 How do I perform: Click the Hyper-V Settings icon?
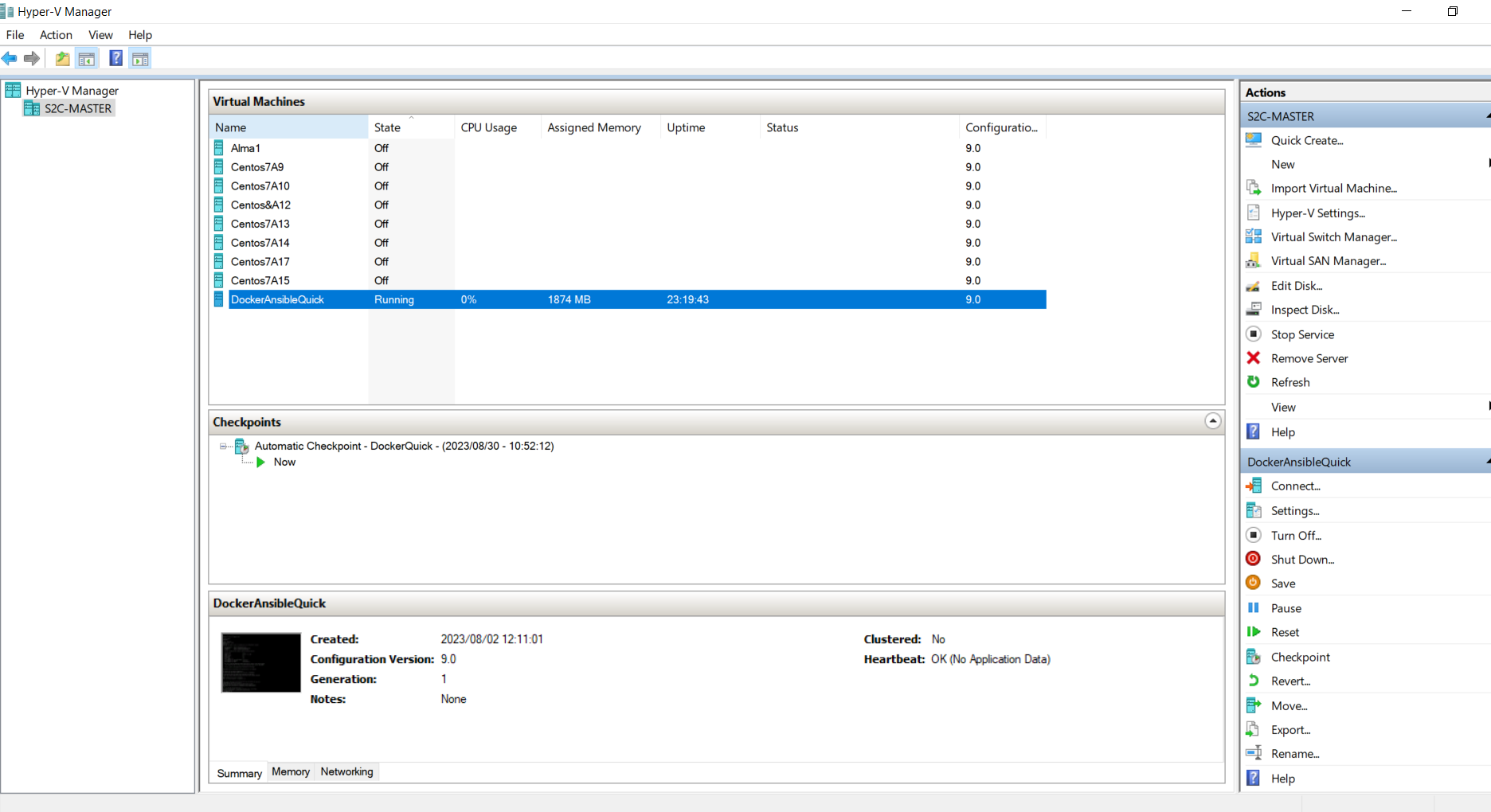click(x=1254, y=213)
